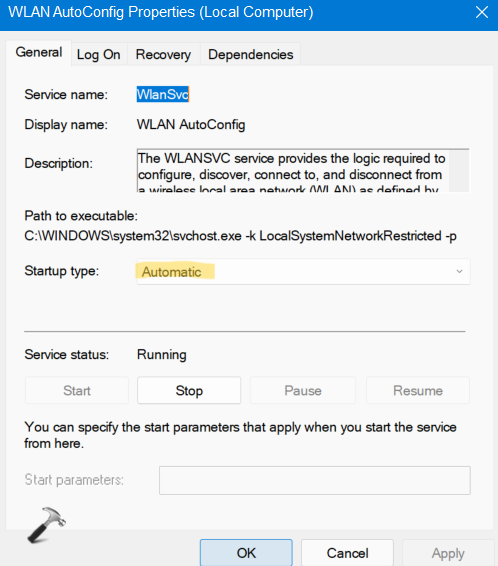Confirm changes with the OK button
Image resolution: width=498 pixels, height=566 pixels.
click(246, 553)
